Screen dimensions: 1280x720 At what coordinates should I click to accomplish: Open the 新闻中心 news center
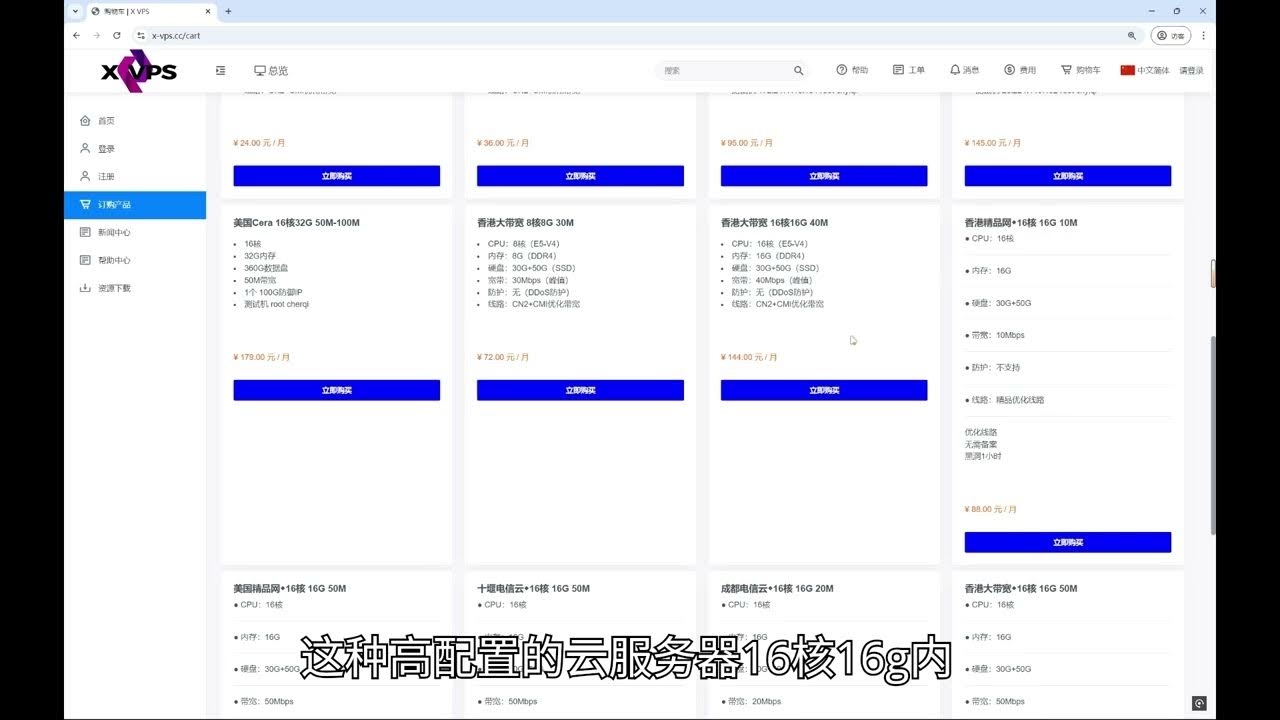[x=110, y=232]
